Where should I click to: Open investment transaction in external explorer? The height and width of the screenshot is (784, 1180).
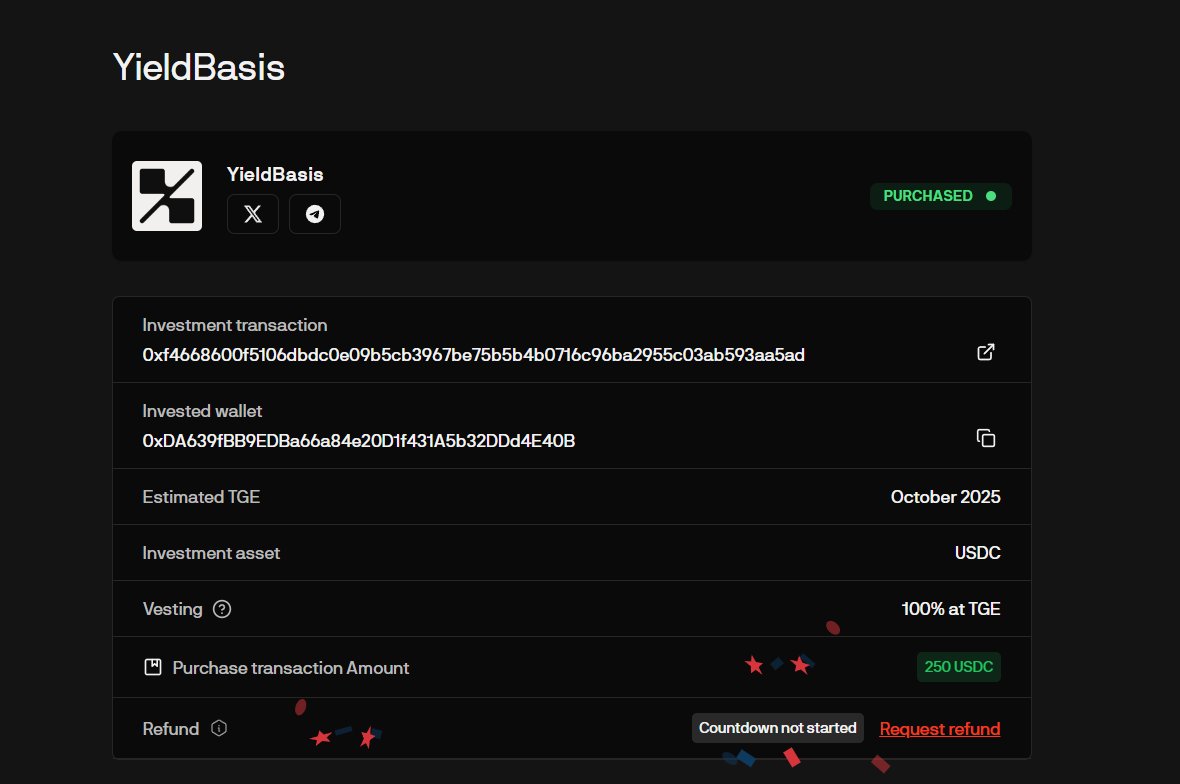[986, 352]
